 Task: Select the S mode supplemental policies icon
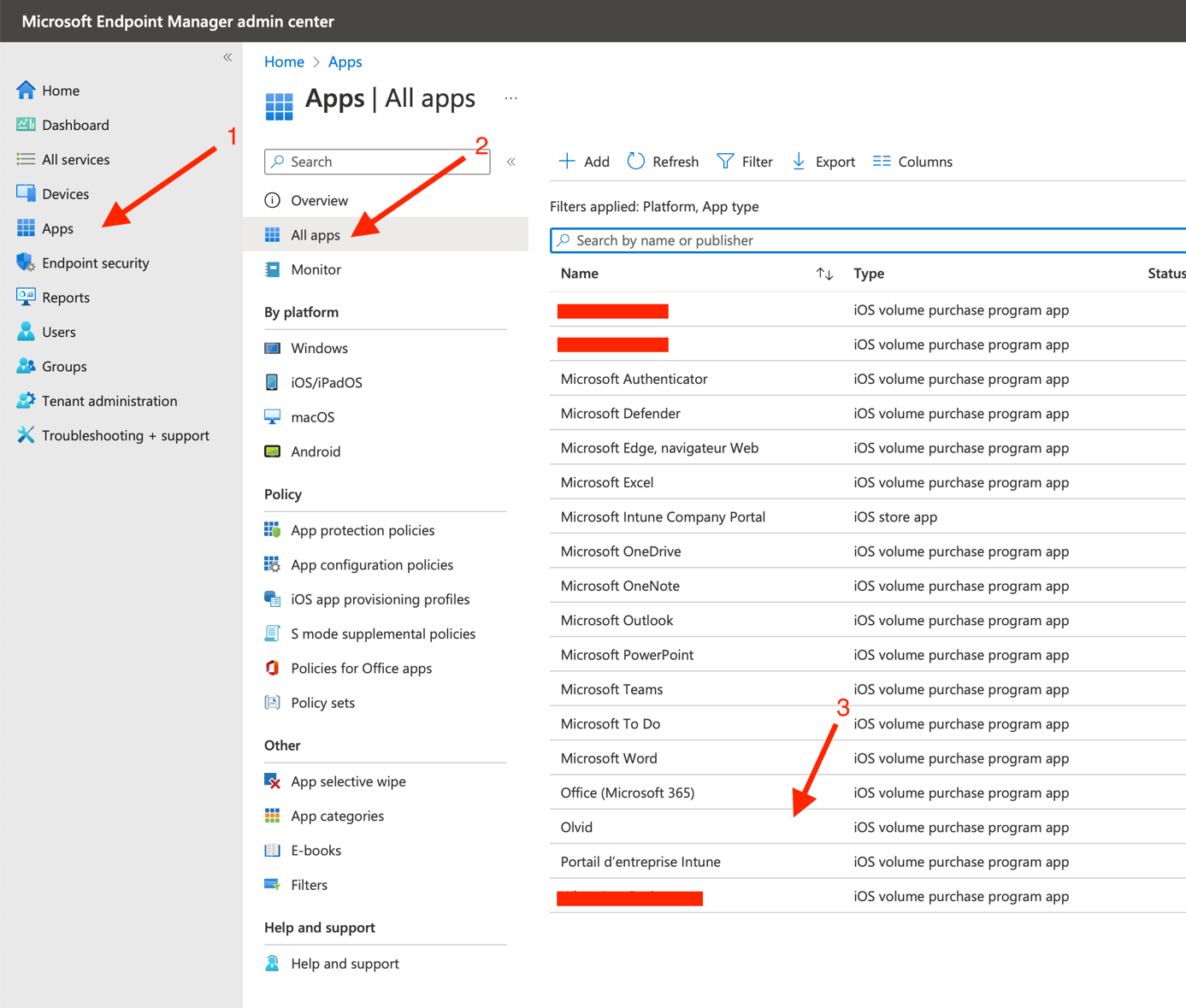pyautogui.click(x=273, y=634)
